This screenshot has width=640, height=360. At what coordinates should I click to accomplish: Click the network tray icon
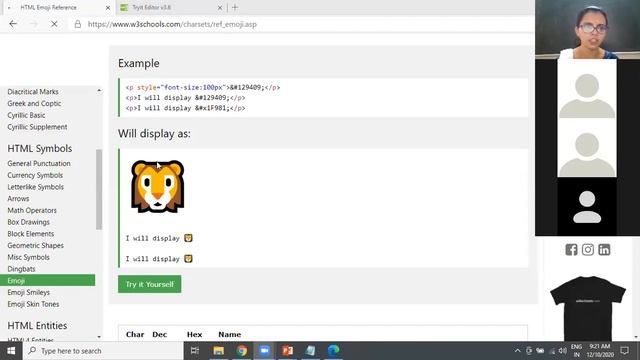[x=552, y=351]
